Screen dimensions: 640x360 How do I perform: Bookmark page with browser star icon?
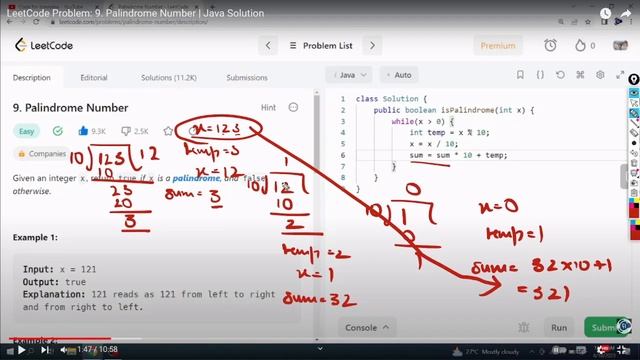pos(588,22)
